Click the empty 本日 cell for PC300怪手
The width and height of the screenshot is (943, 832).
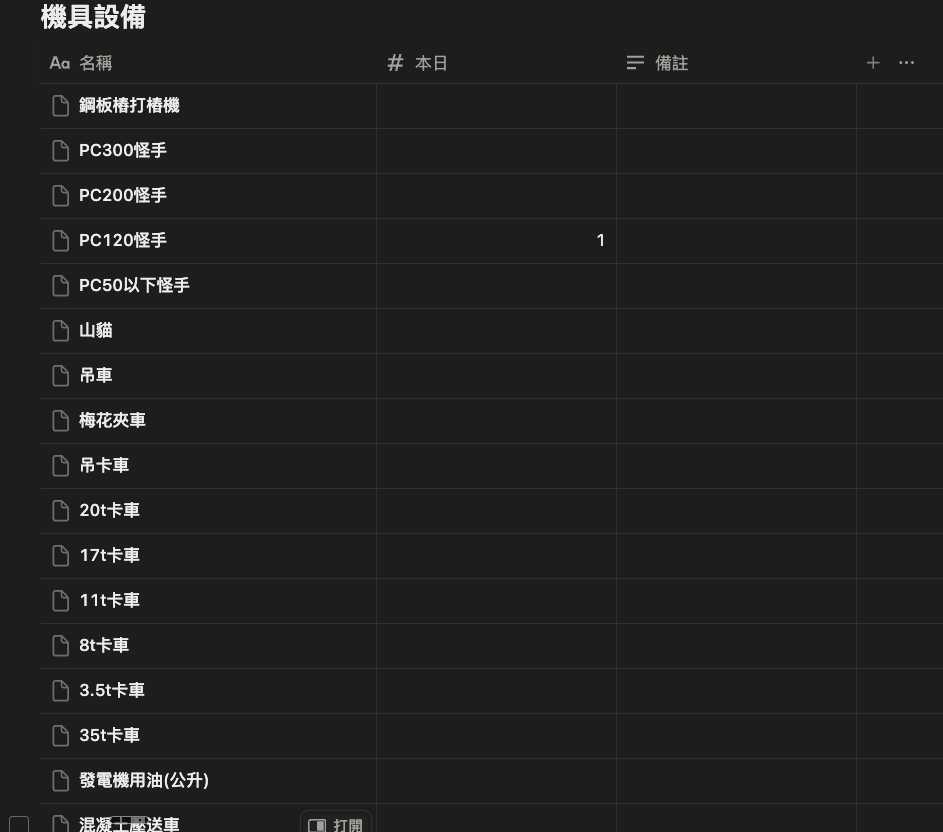pos(496,151)
